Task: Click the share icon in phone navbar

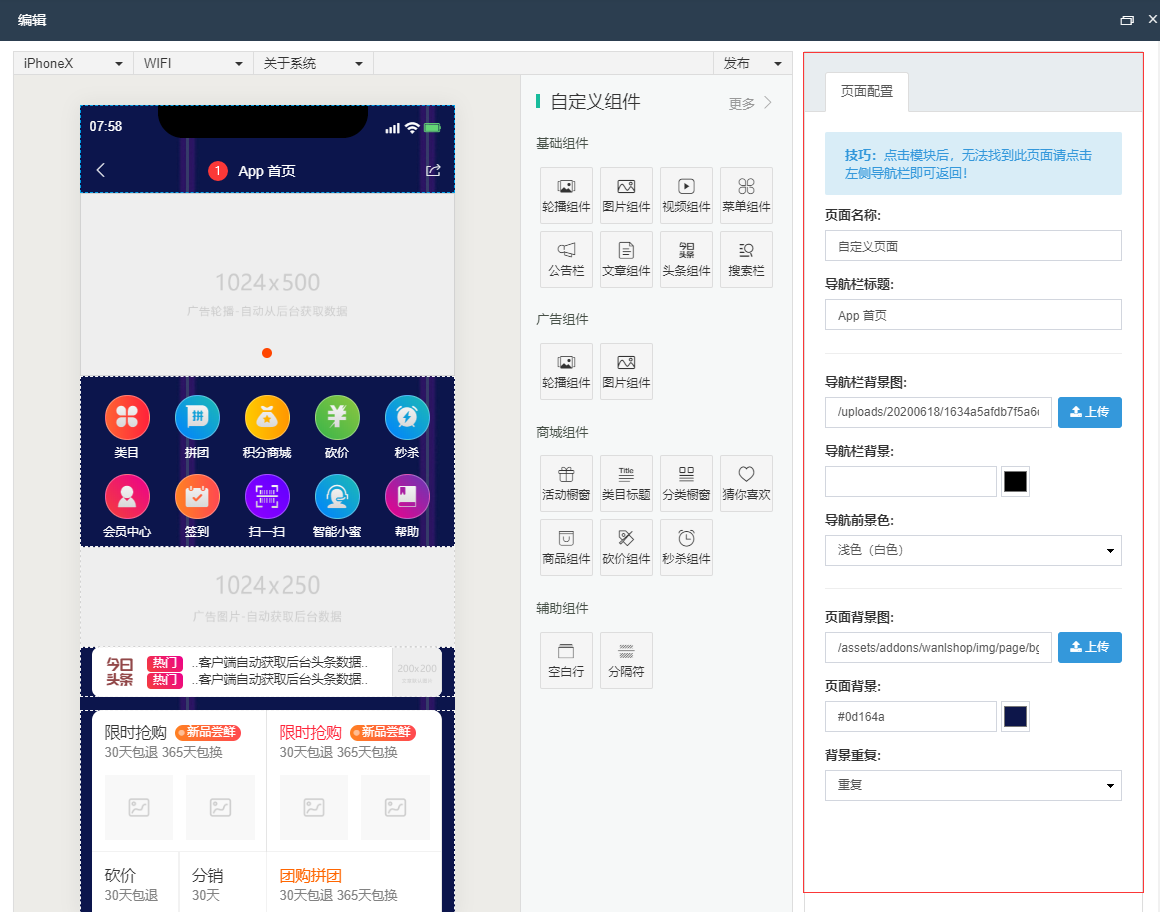Action: tap(433, 171)
